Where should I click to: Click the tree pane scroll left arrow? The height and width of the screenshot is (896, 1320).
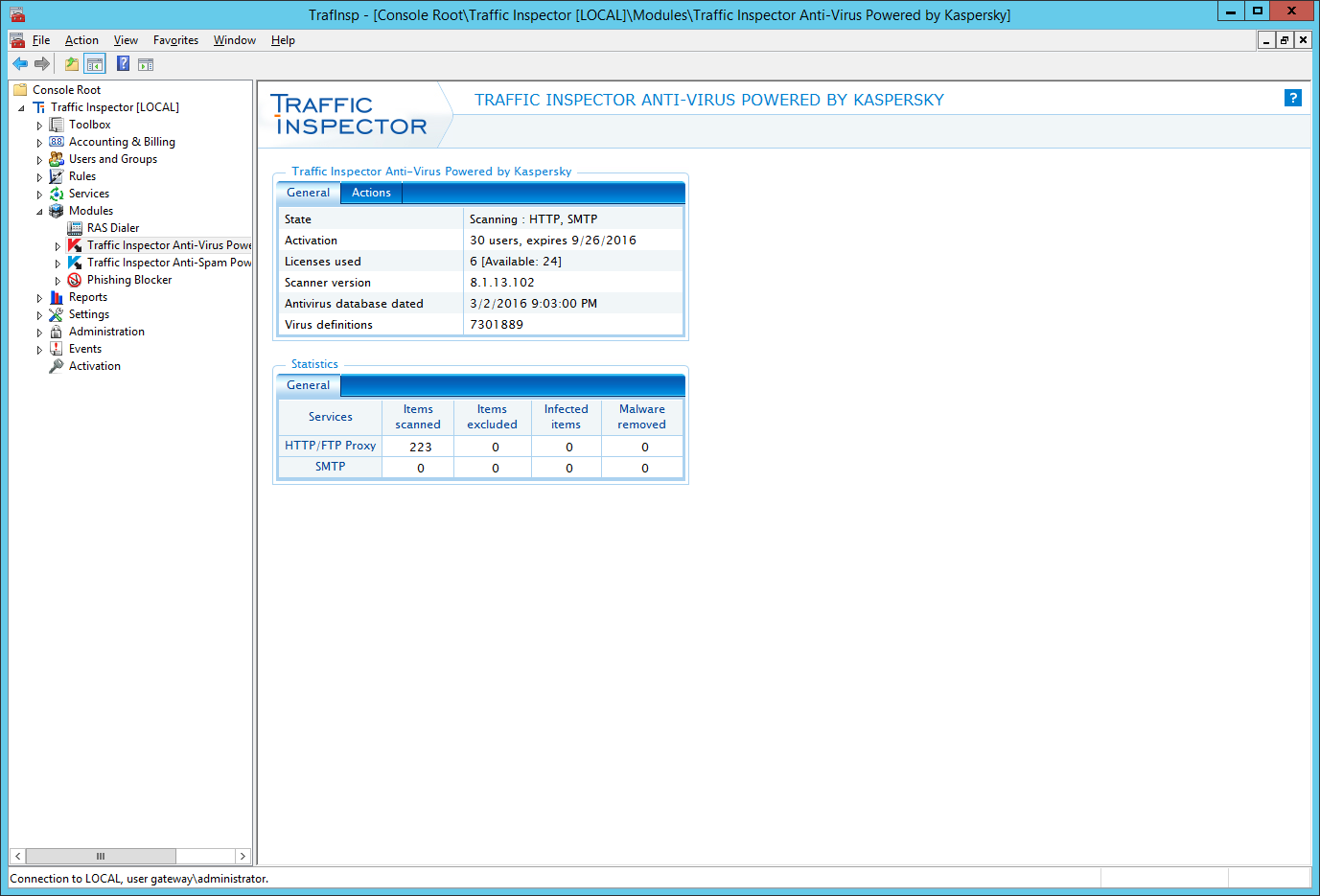(17, 856)
